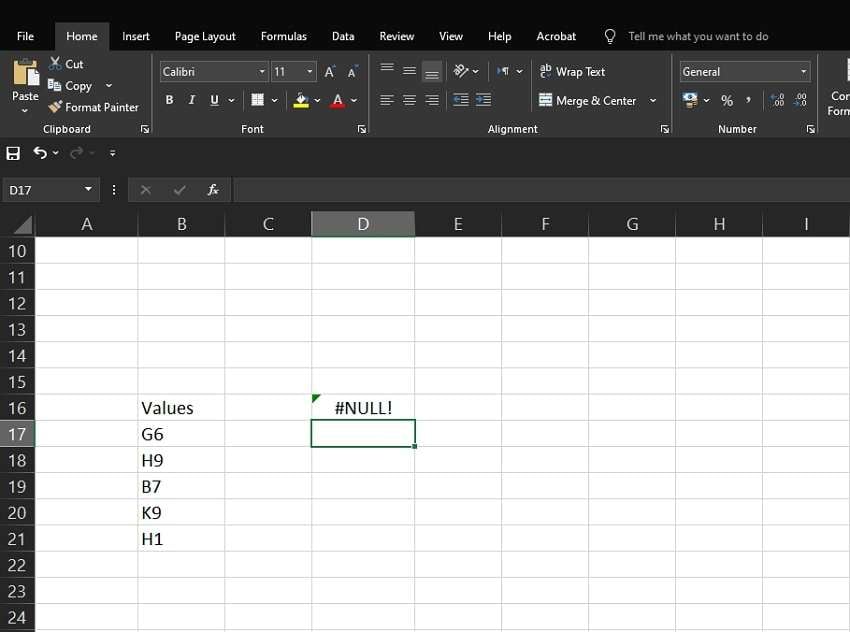Center cell text horizontally
Image resolution: width=850 pixels, height=632 pixels.
tap(409, 100)
